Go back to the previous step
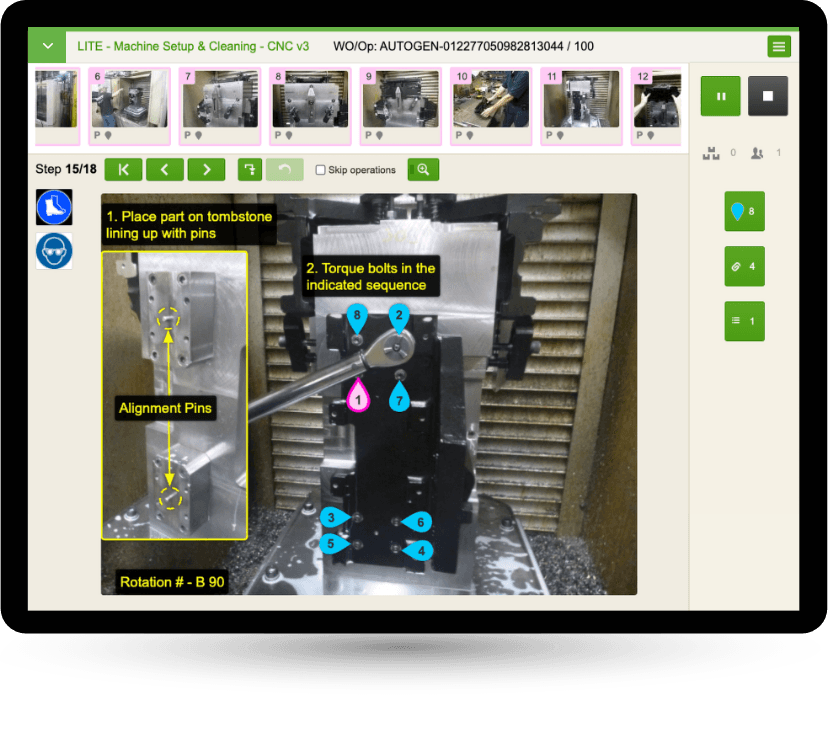This screenshot has height=735, width=828. tap(164, 169)
